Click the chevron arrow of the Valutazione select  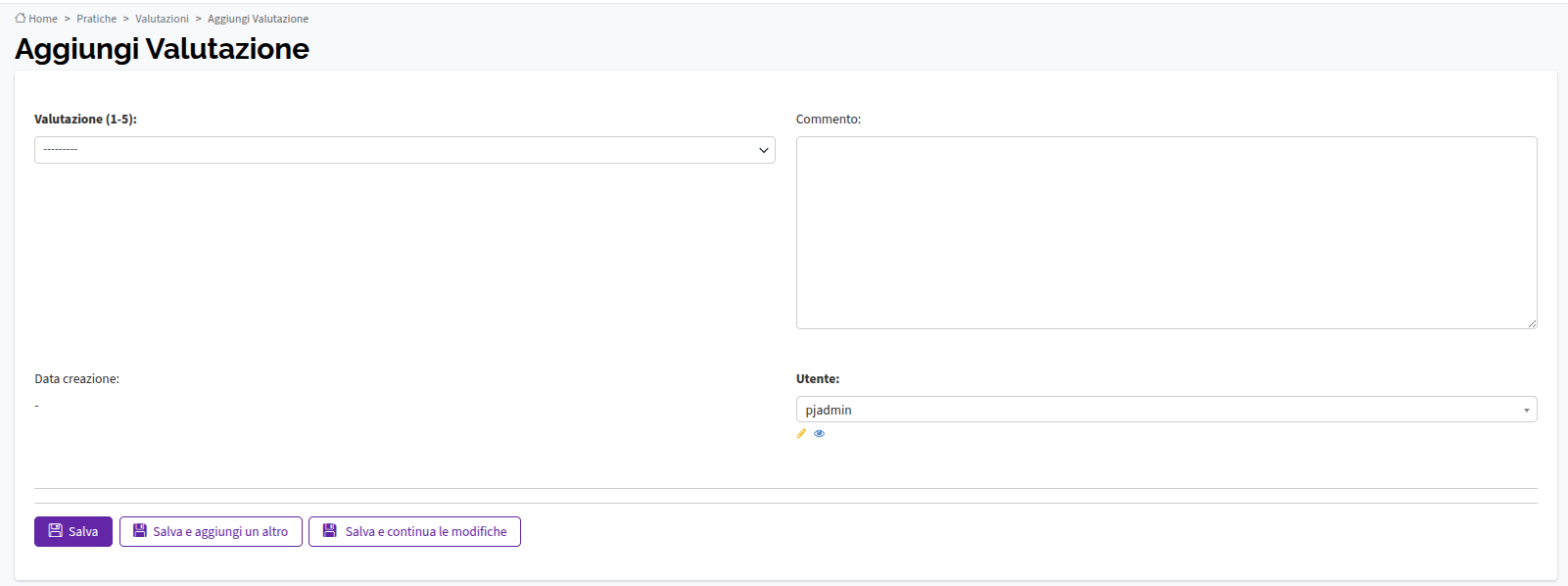763,150
